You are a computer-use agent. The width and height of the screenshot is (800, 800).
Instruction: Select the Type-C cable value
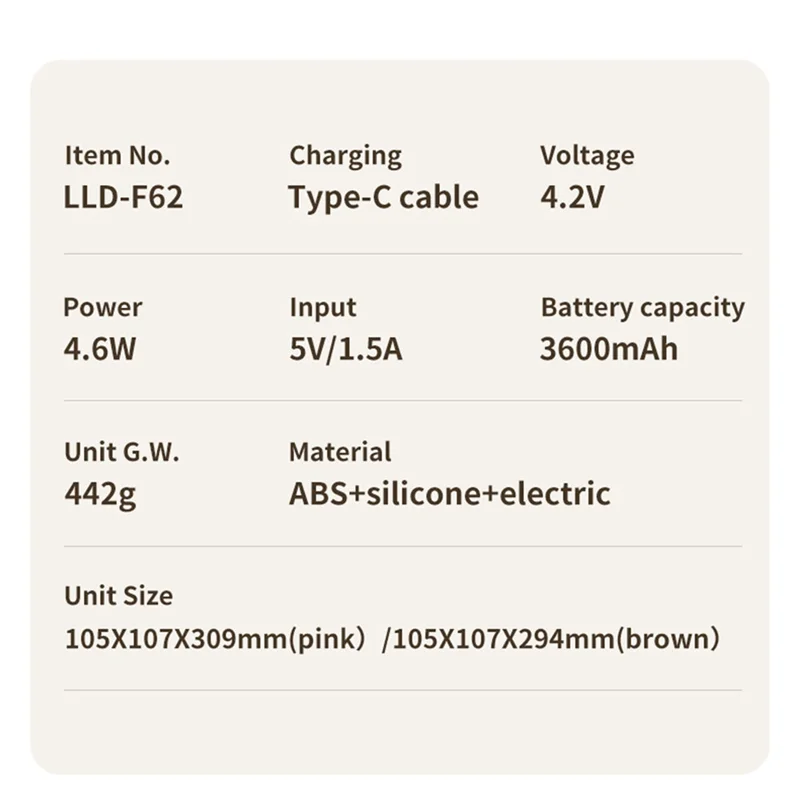[383, 197]
